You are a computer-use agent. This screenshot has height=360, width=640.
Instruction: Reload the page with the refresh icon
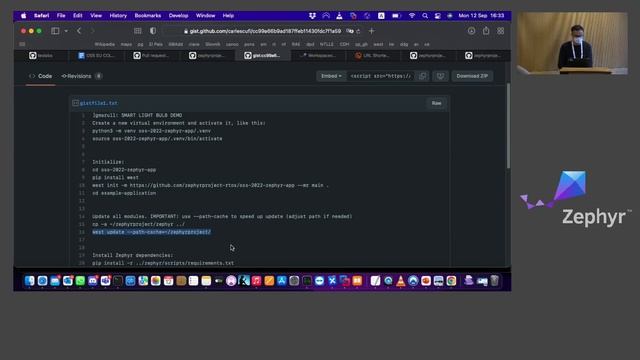358,31
